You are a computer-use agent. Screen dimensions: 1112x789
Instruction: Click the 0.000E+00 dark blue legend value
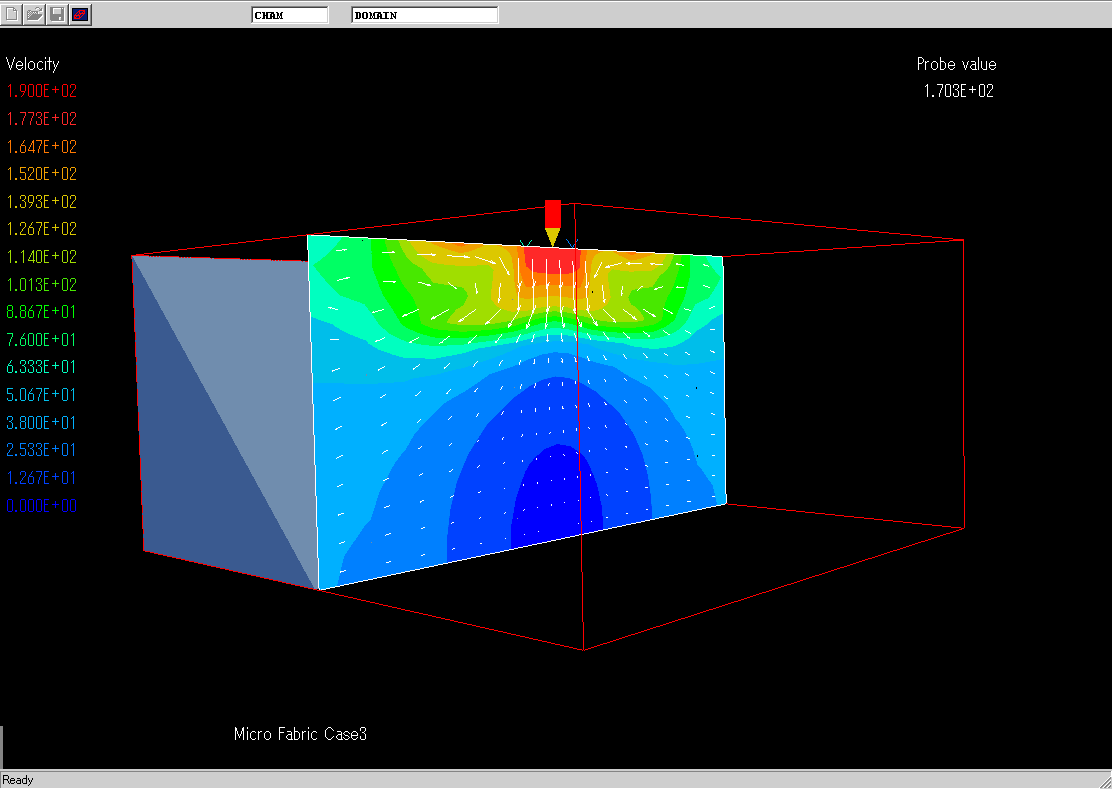(42, 506)
